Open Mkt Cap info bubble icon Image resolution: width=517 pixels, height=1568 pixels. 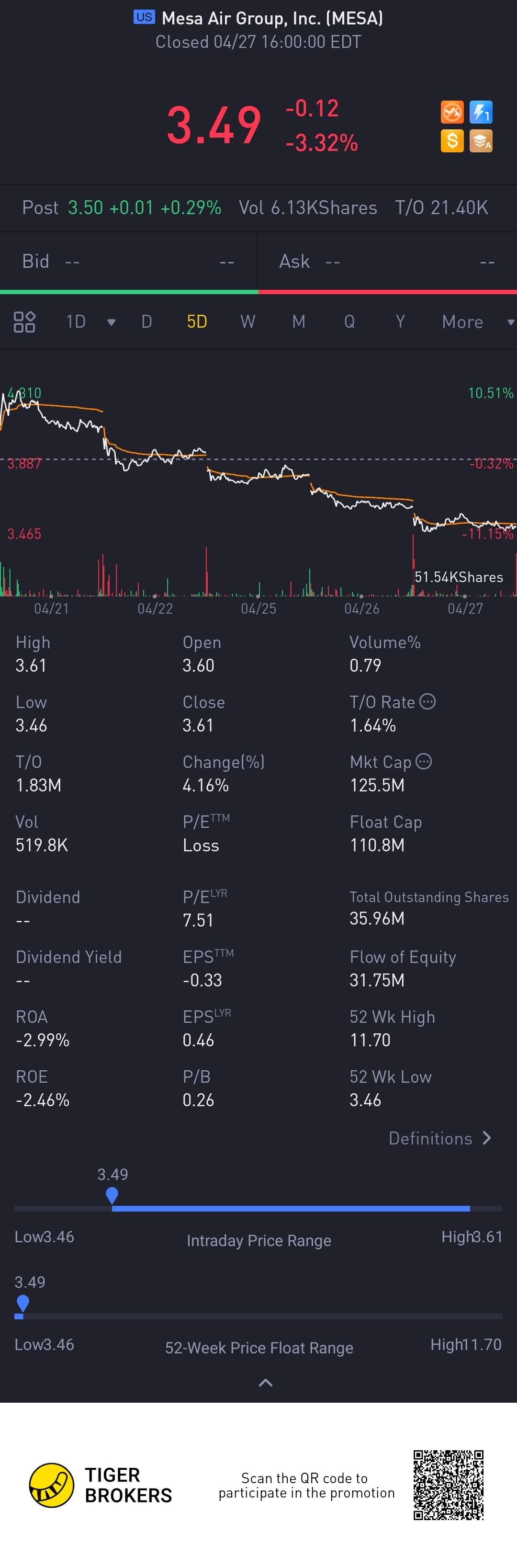[424, 761]
